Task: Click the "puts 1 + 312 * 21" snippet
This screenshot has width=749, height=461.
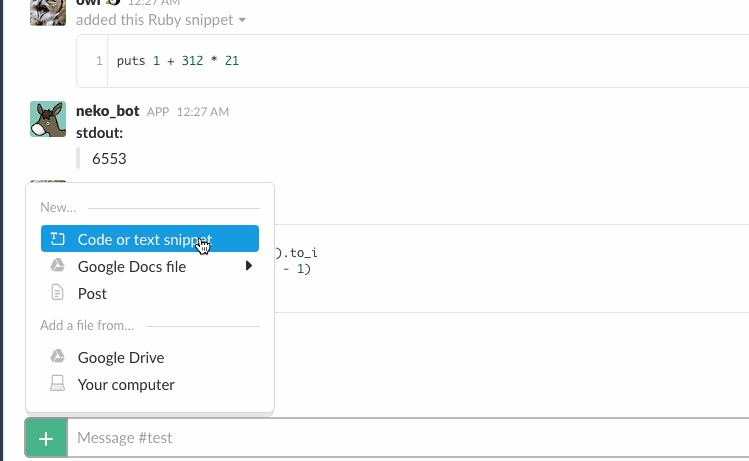Action: click(178, 62)
